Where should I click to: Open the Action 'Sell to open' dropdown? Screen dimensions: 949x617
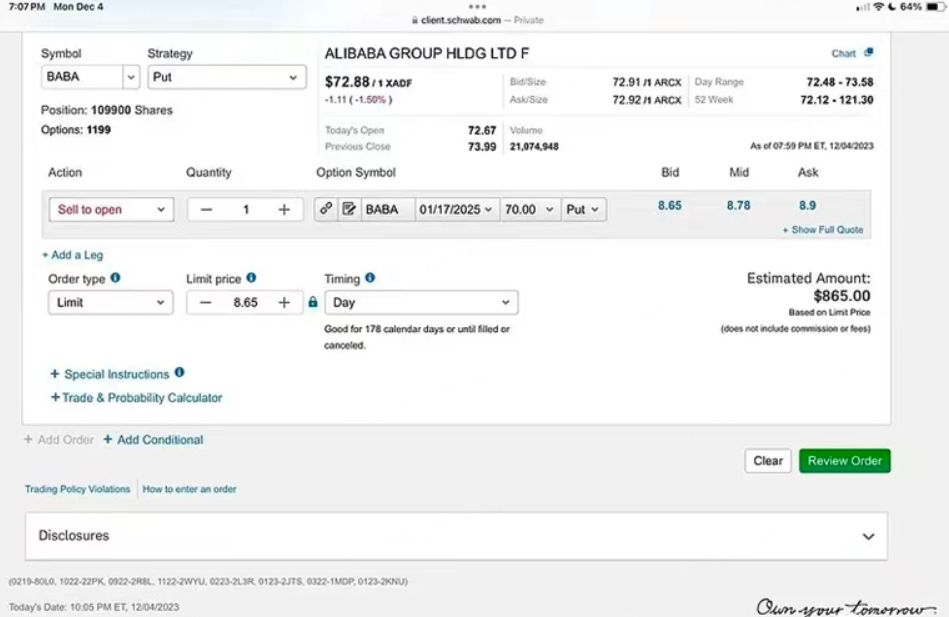(111, 210)
